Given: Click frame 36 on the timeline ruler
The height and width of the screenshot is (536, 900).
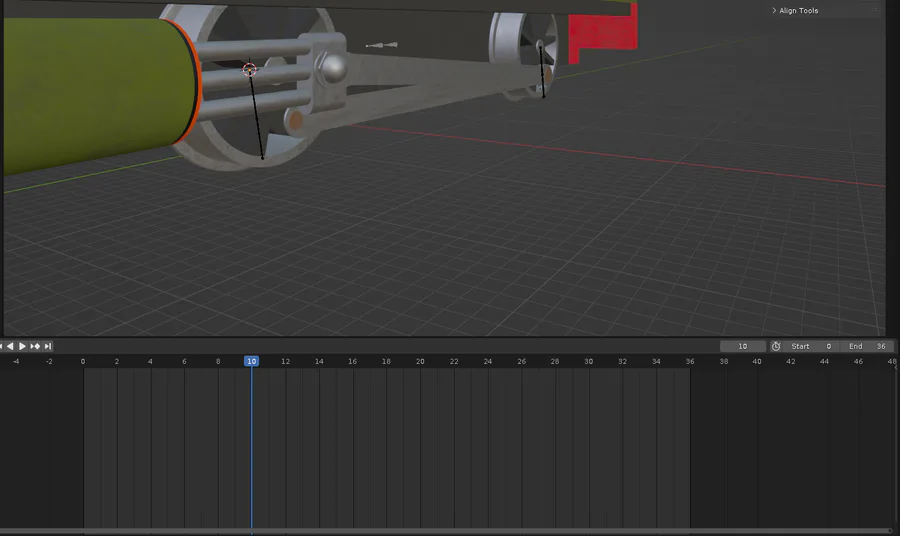Looking at the screenshot, I should click(x=690, y=361).
